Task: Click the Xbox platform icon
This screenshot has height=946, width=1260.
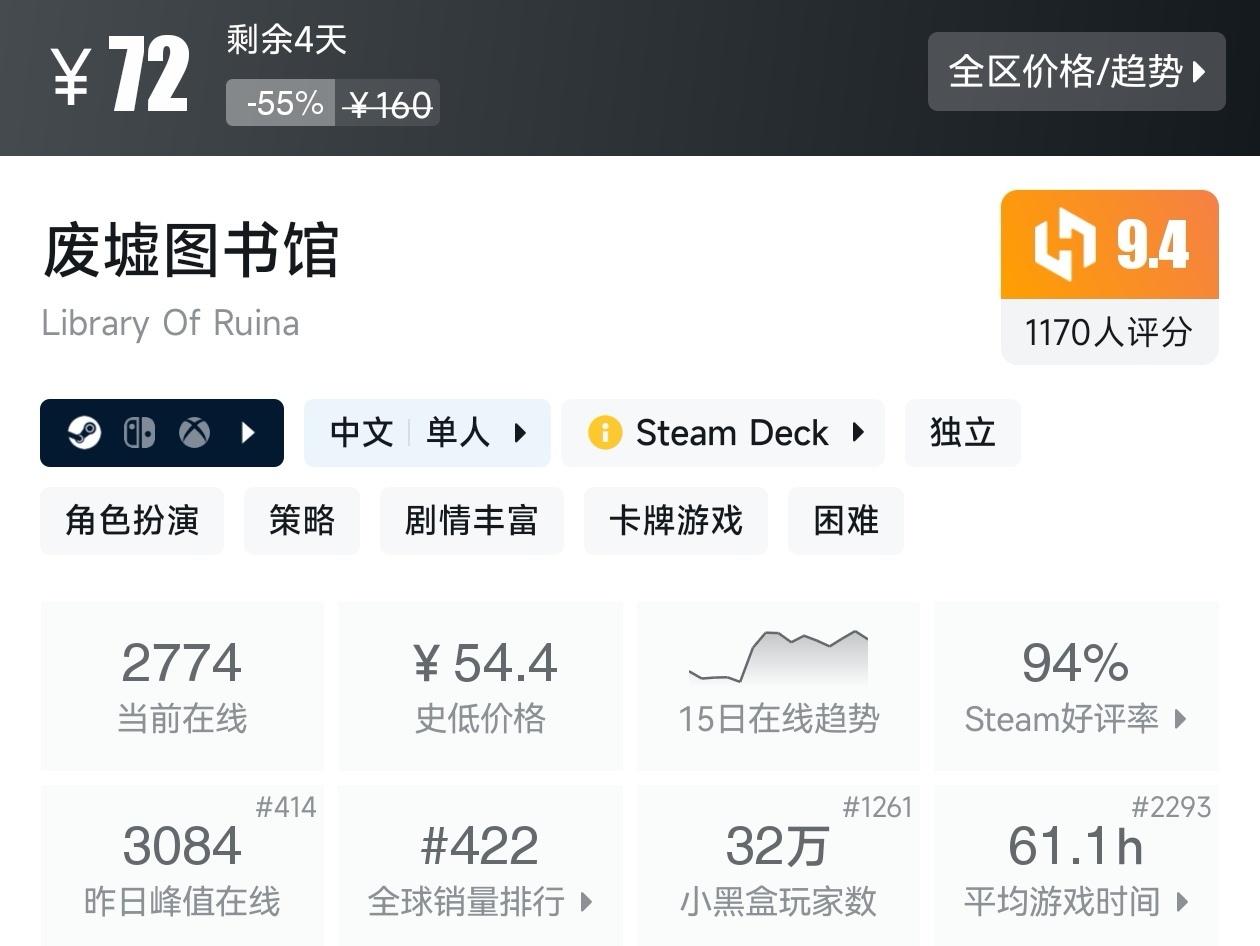Action: click(x=194, y=432)
